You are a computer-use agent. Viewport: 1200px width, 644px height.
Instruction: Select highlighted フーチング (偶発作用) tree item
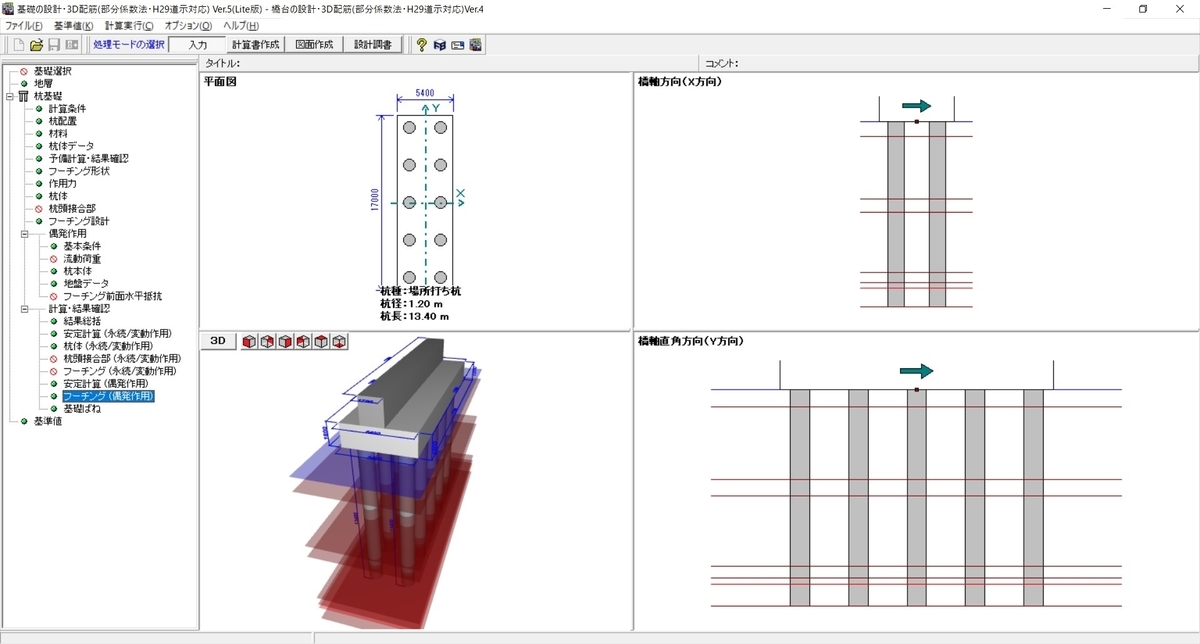(109, 396)
